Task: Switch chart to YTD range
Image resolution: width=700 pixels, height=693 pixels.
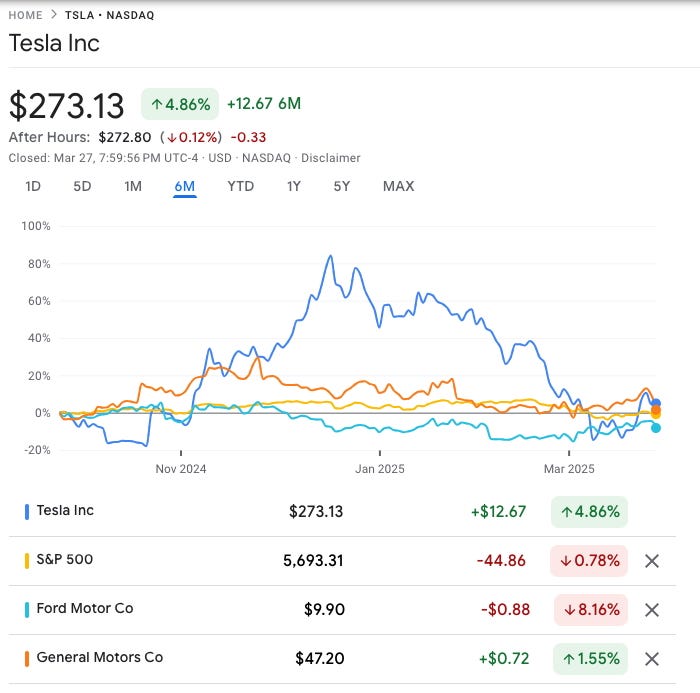Action: [241, 186]
